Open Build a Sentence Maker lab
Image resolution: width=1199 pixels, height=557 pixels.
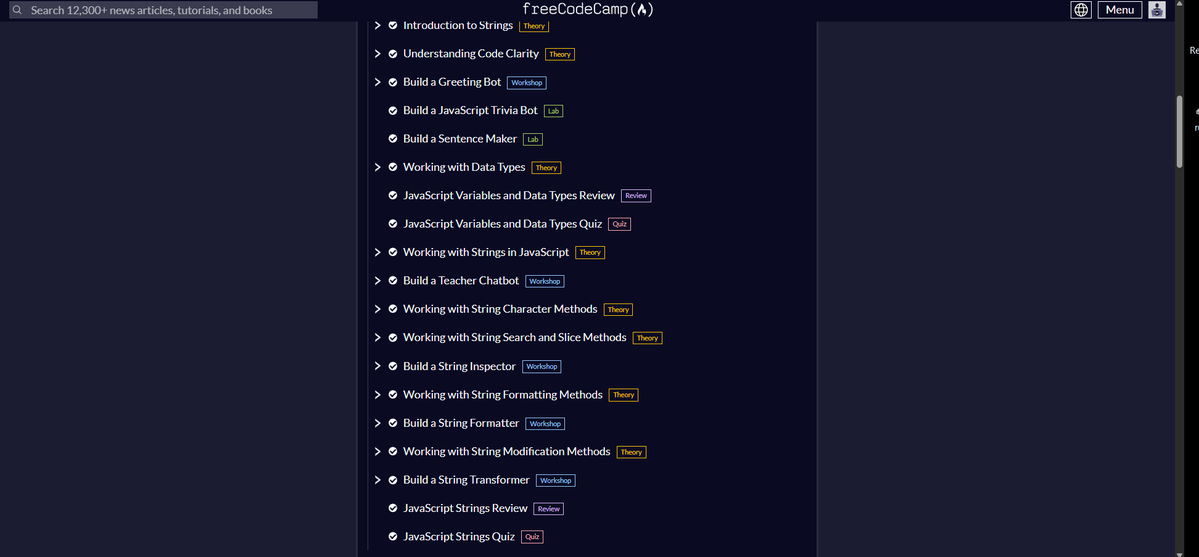(x=460, y=138)
